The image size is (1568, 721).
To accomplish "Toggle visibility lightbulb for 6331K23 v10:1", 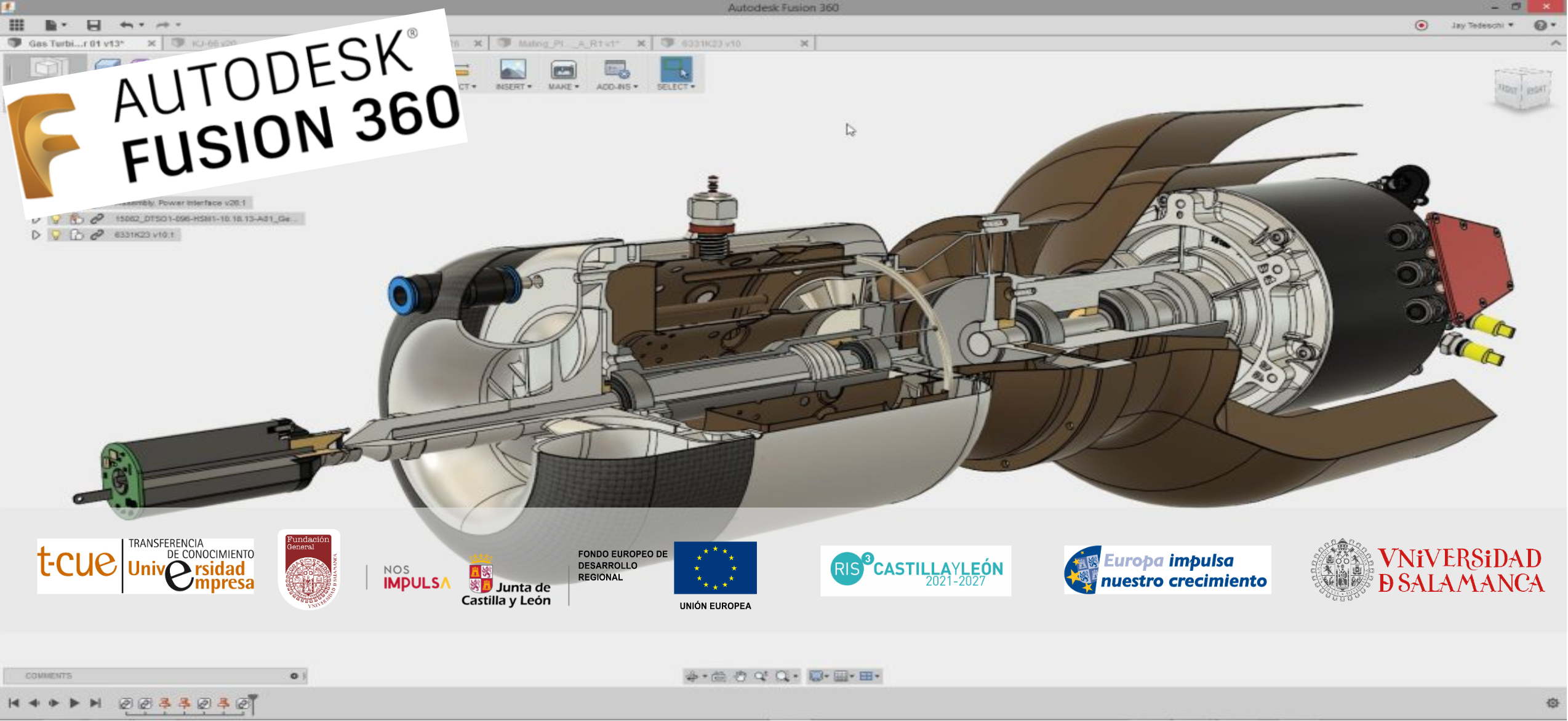I will [x=56, y=235].
